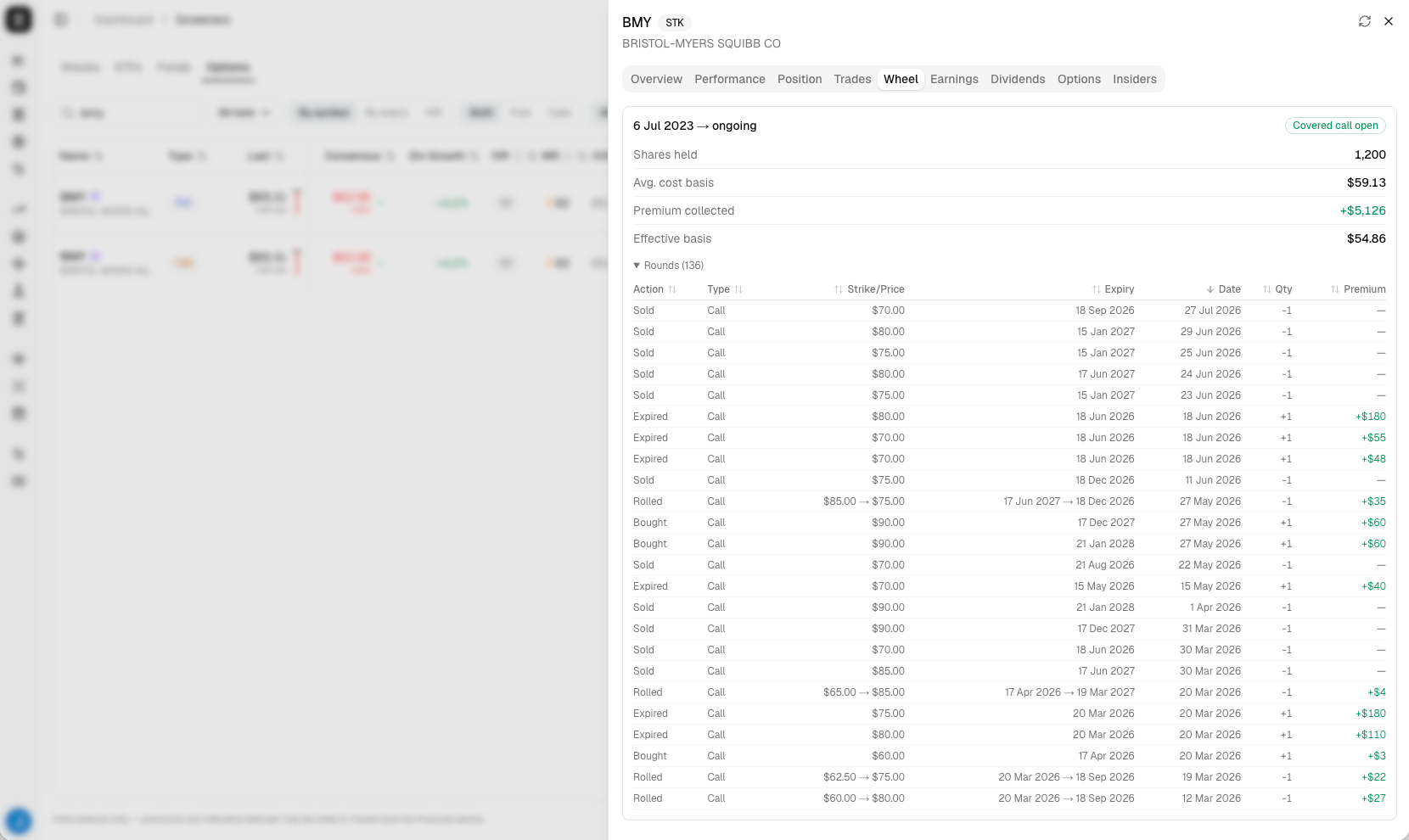The width and height of the screenshot is (1409, 840).
Task: Click the +$40 premium value
Action: point(1374,586)
